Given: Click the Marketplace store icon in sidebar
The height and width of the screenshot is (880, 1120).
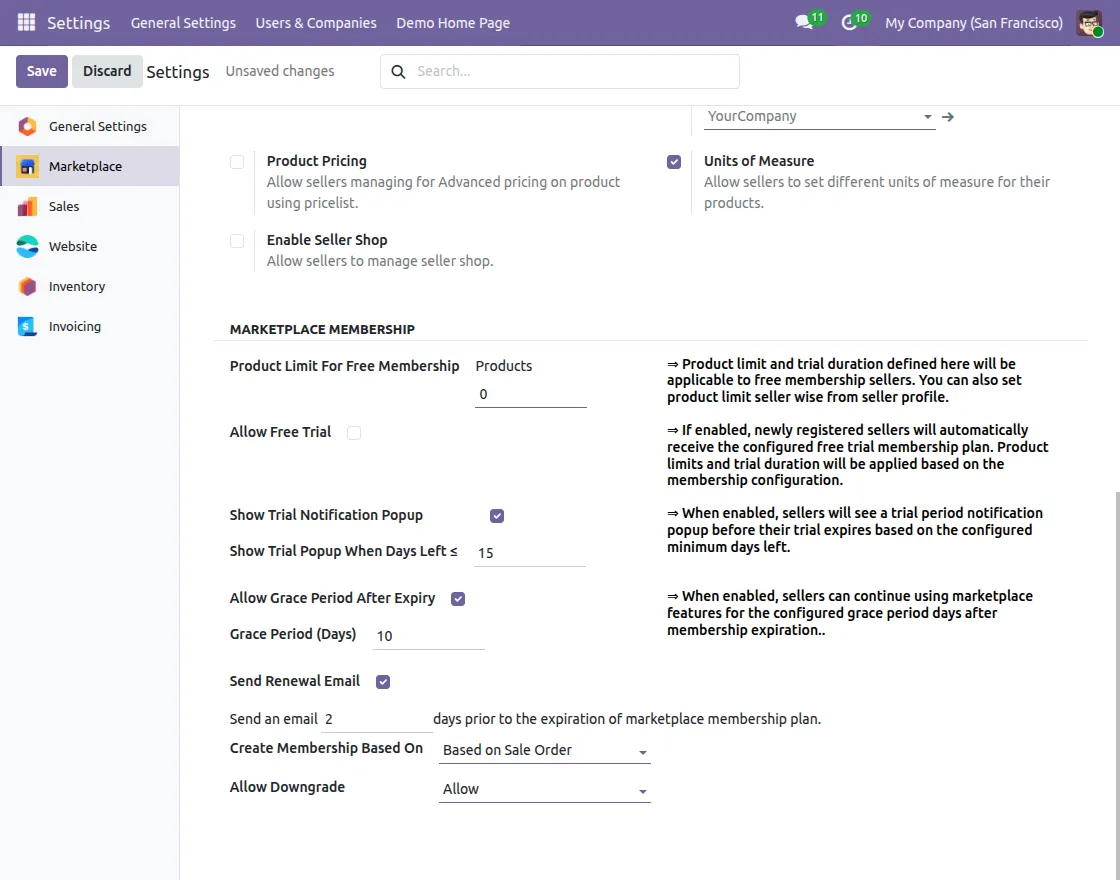Looking at the screenshot, I should 27,166.
